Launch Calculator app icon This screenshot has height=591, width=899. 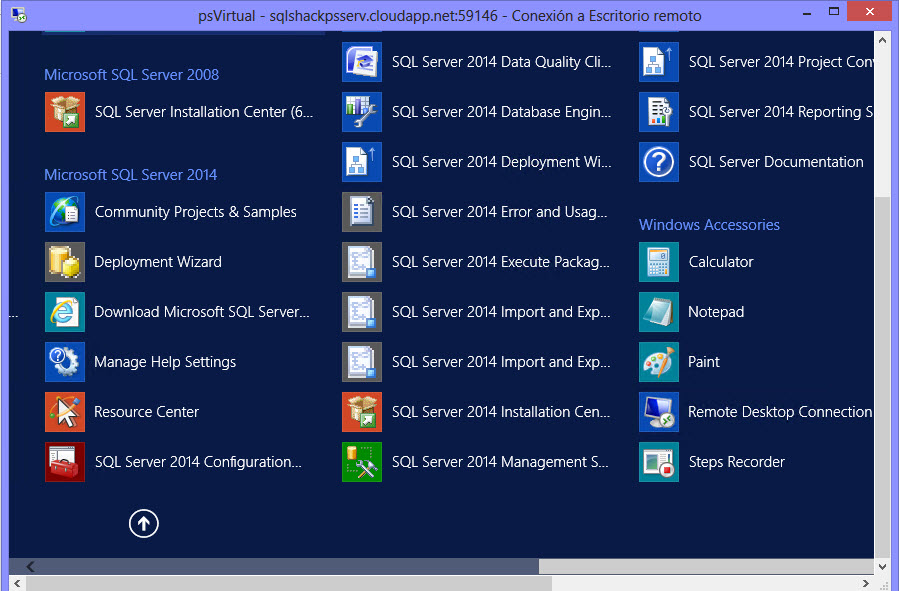659,262
